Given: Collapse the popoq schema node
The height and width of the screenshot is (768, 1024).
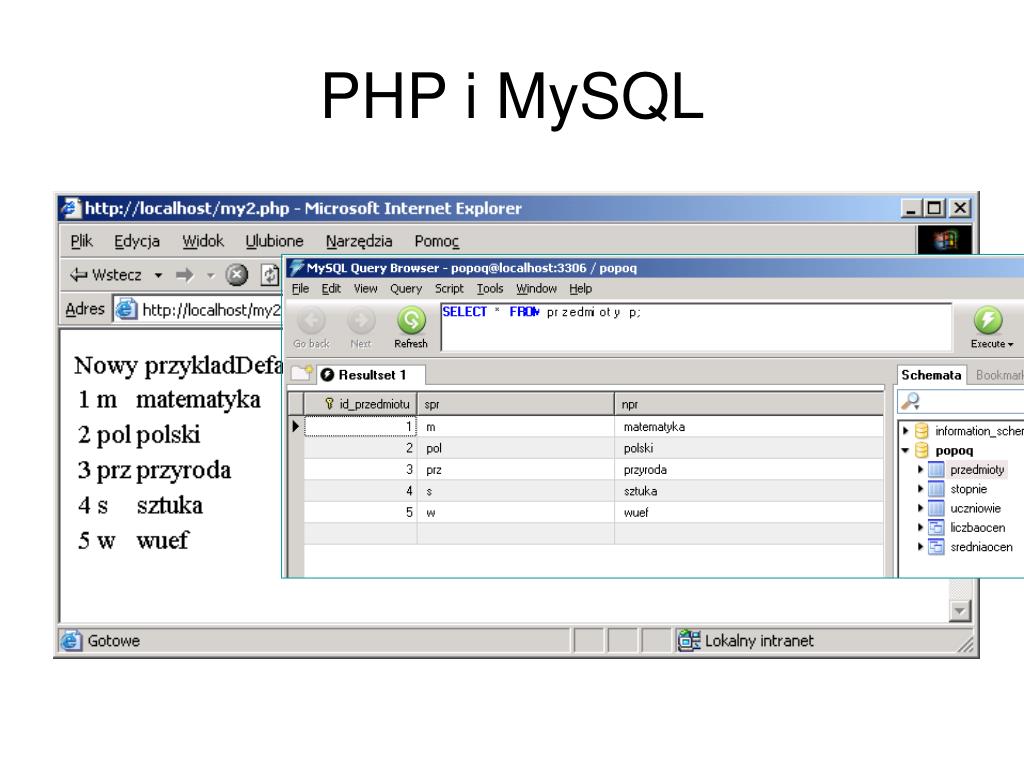Looking at the screenshot, I should coord(905,450).
